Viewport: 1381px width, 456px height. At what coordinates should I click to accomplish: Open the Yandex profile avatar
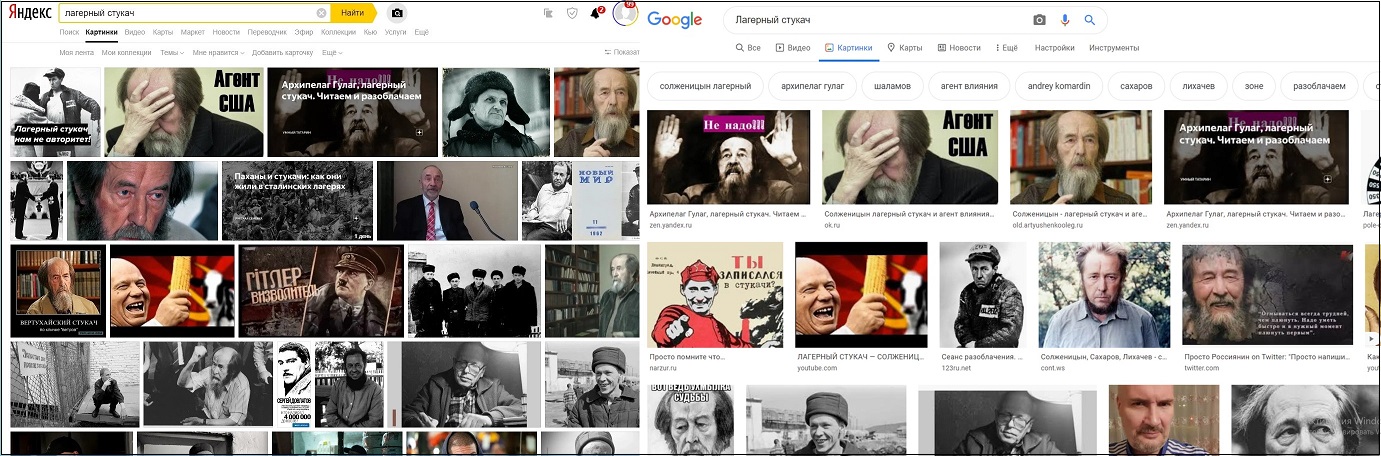tap(625, 14)
